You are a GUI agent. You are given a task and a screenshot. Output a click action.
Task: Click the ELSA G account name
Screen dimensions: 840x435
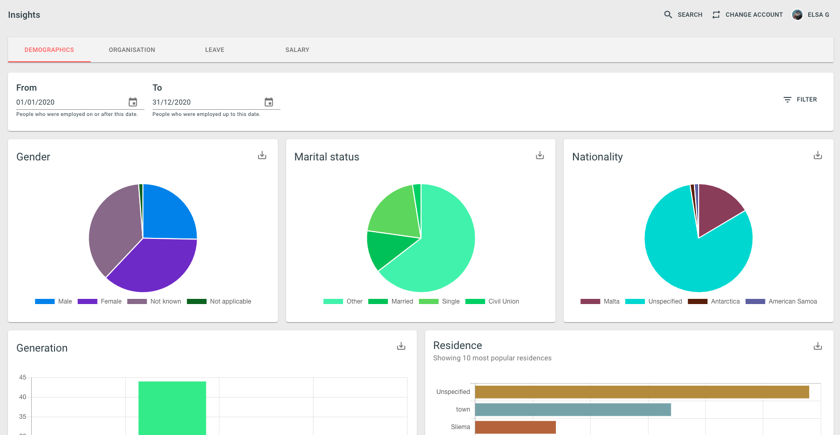[x=818, y=15]
